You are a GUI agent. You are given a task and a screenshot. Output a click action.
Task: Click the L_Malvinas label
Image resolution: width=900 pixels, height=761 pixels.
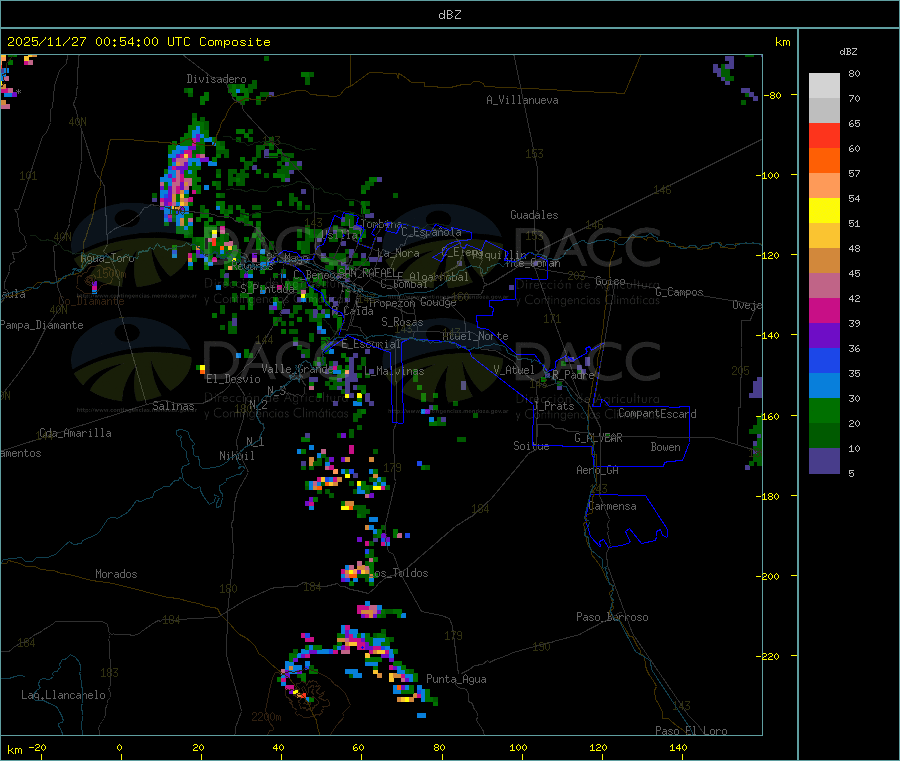395,371
